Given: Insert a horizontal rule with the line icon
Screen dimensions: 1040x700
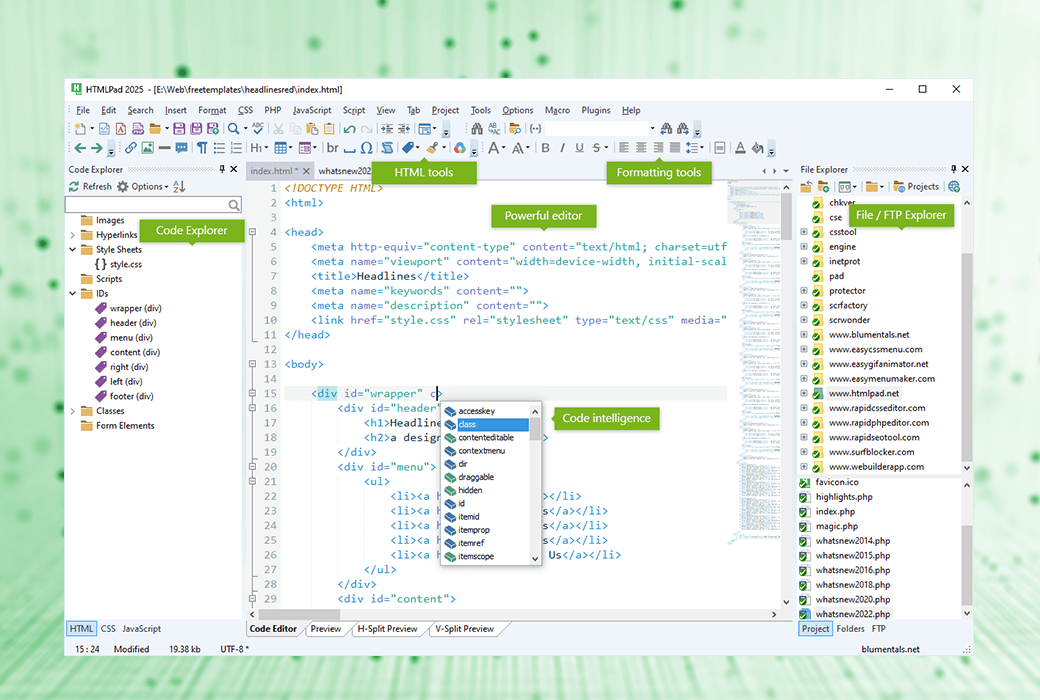Looking at the screenshot, I should point(164,148).
